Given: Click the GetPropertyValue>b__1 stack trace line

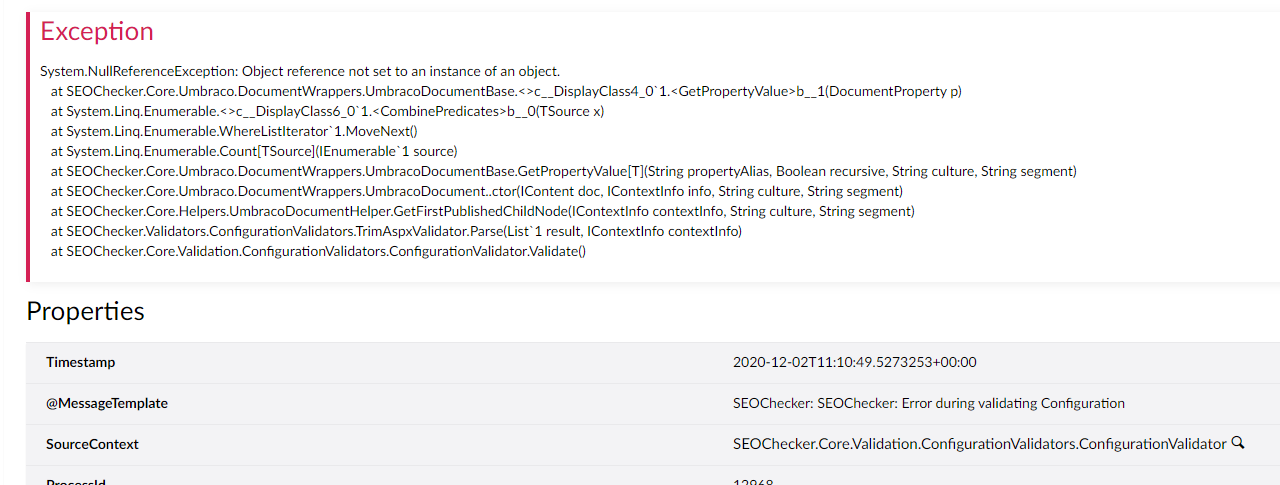Looking at the screenshot, I should (506, 91).
